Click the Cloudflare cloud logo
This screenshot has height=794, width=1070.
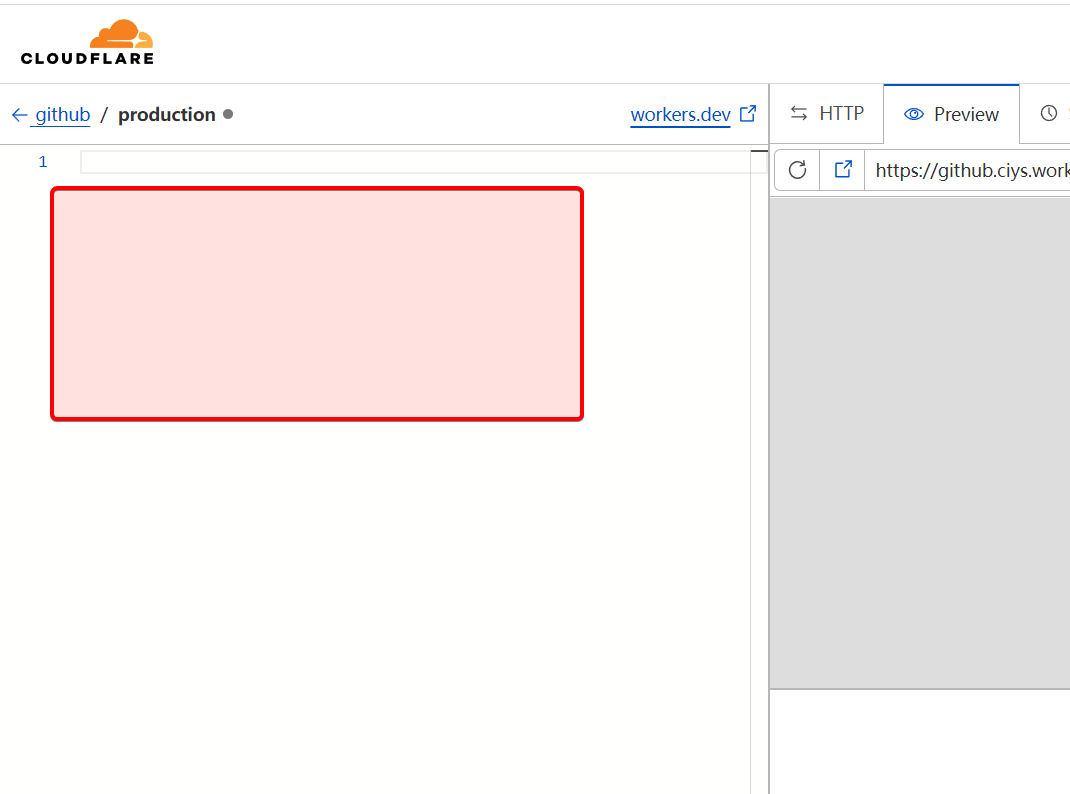[x=120, y=36]
